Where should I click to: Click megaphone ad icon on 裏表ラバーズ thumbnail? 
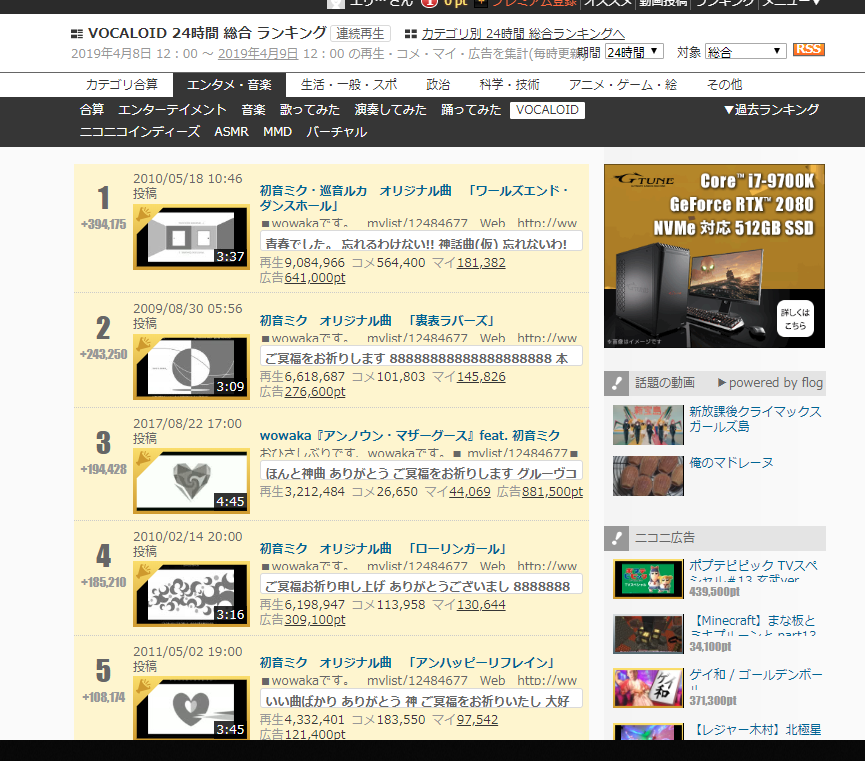click(x=144, y=344)
